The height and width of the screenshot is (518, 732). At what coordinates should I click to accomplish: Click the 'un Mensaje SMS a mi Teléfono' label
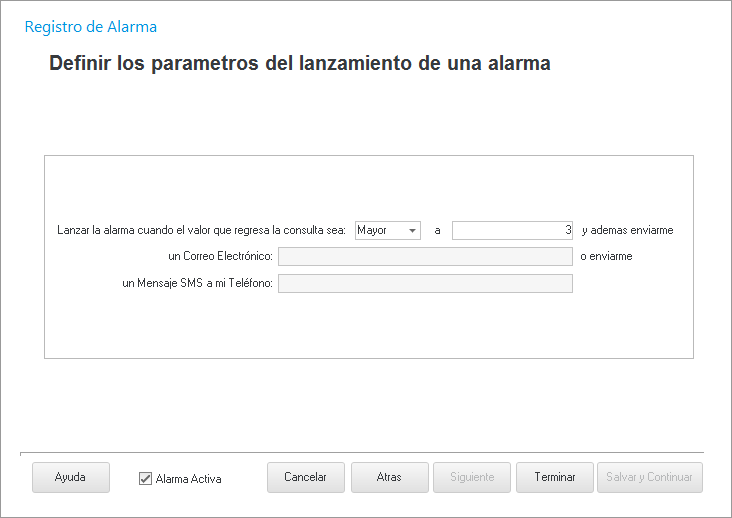click(197, 283)
